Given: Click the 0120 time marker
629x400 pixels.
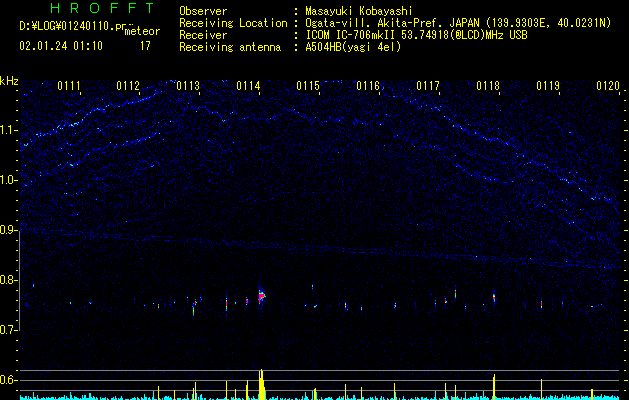Looking at the screenshot, I should [608, 86].
